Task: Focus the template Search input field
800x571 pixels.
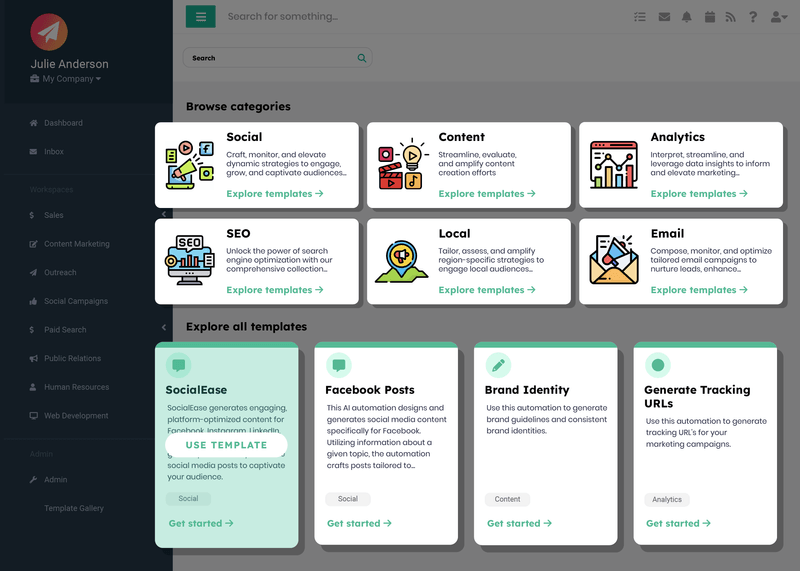Action: (x=278, y=58)
